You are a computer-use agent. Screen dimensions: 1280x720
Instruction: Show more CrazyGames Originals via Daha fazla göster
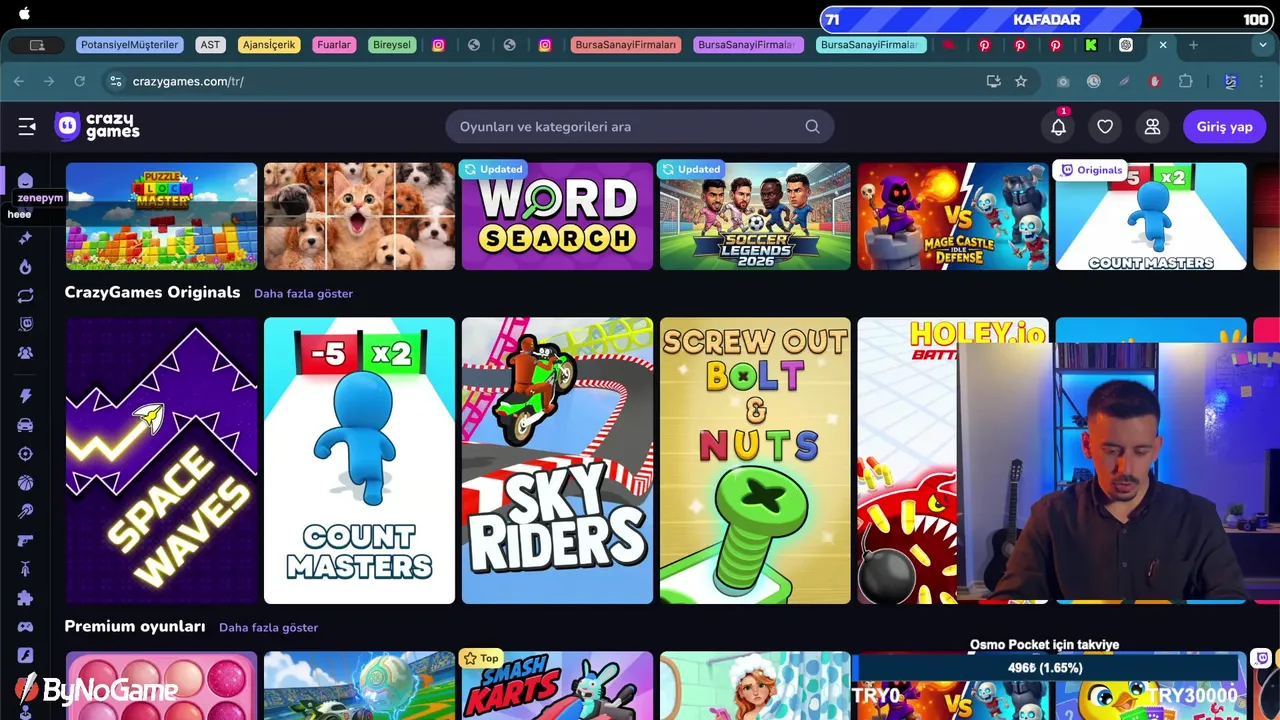tap(303, 293)
